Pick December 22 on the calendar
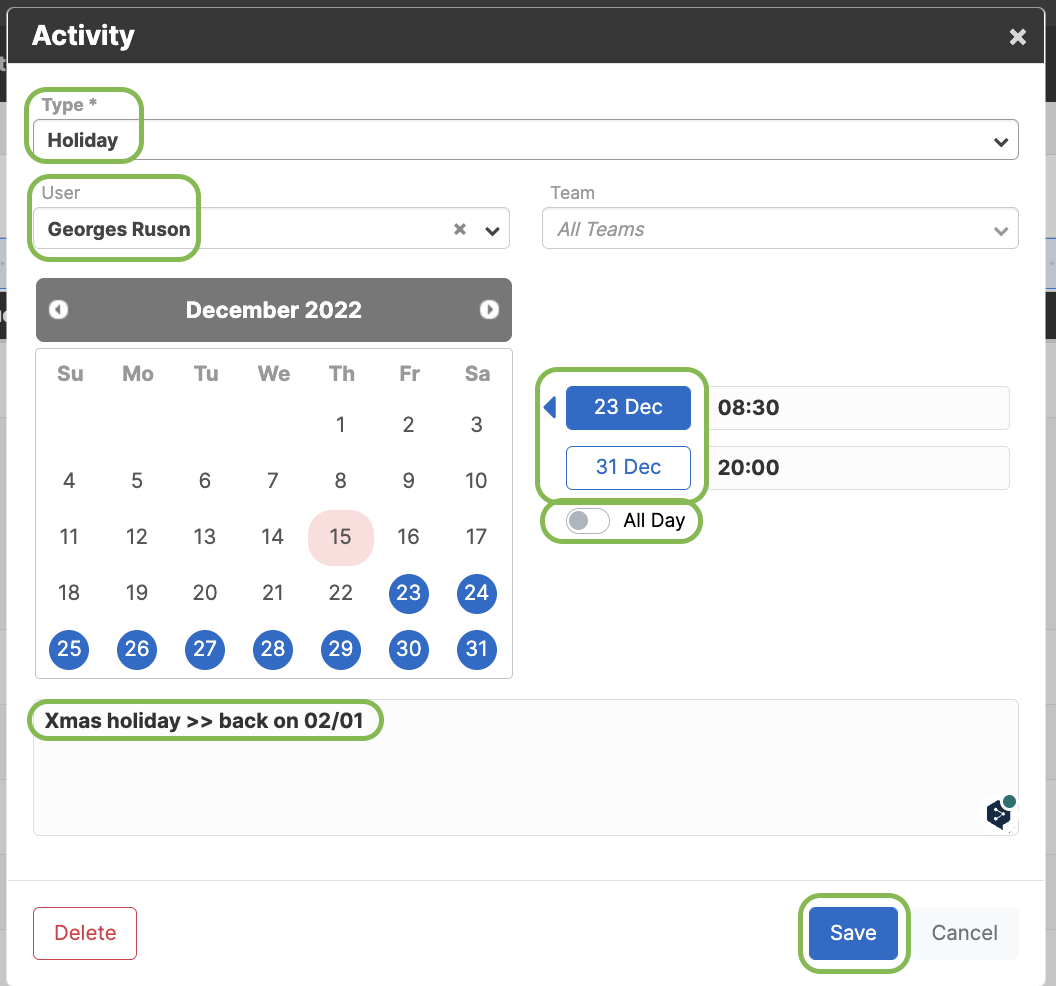This screenshot has height=986, width=1056. coord(341,593)
